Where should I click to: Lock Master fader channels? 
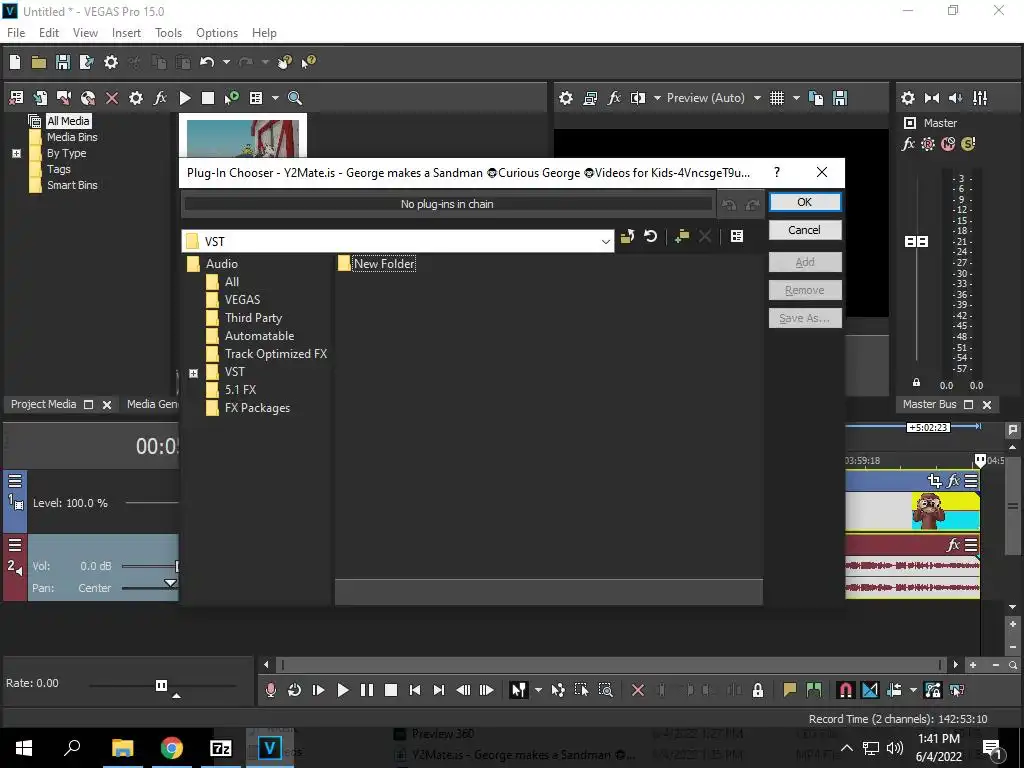point(916,382)
